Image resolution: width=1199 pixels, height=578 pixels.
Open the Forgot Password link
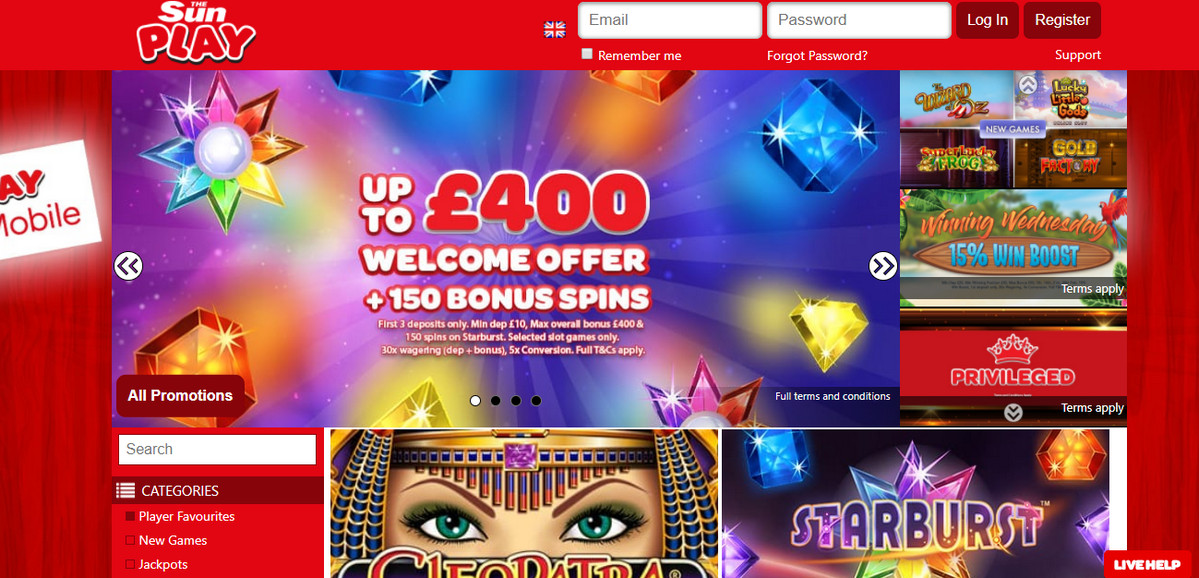click(817, 56)
